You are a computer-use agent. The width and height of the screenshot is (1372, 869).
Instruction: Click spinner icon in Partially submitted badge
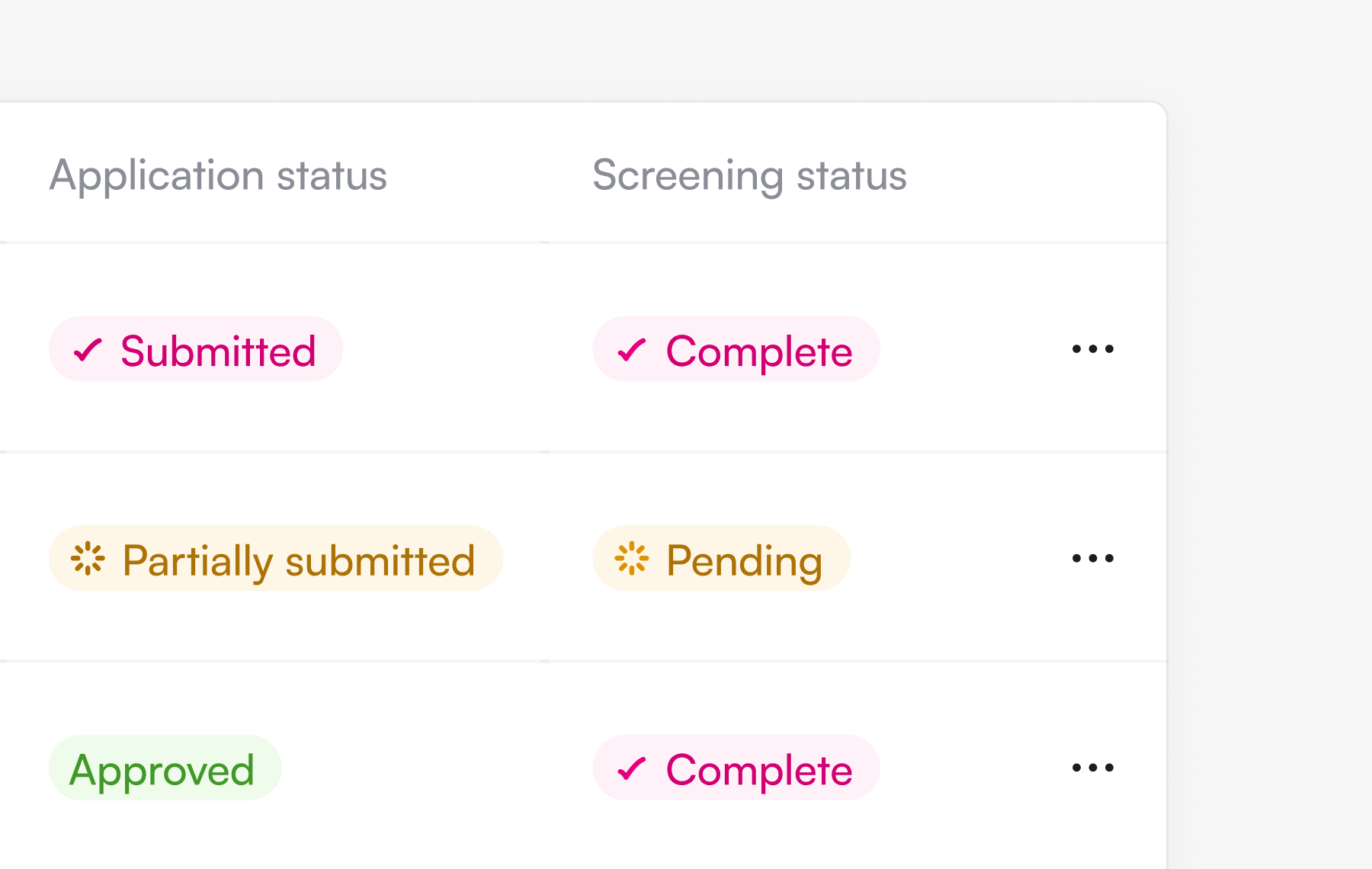pos(88,559)
